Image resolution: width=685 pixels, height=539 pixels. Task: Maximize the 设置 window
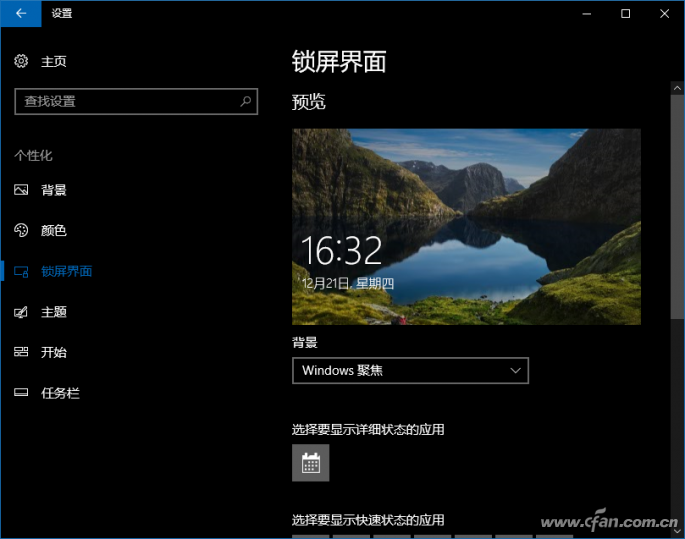[625, 14]
